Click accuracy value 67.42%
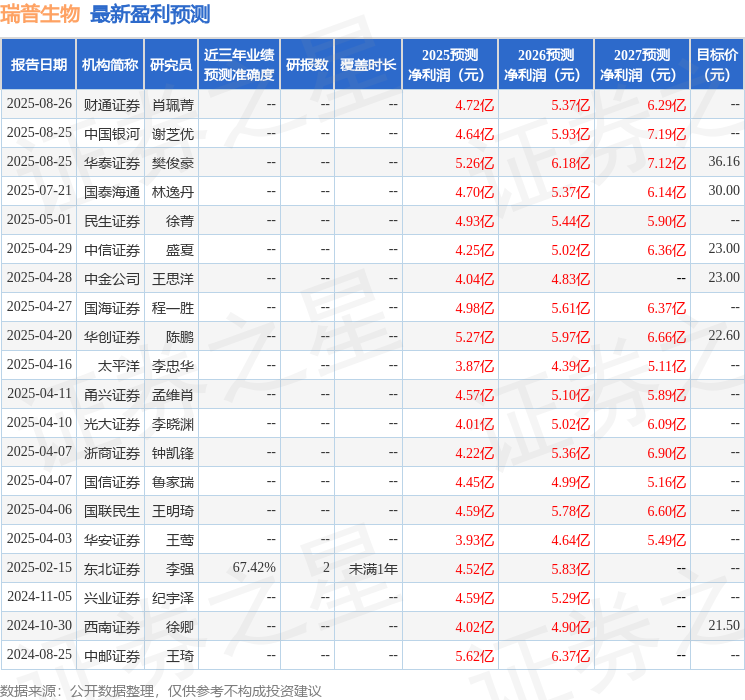 254,567
